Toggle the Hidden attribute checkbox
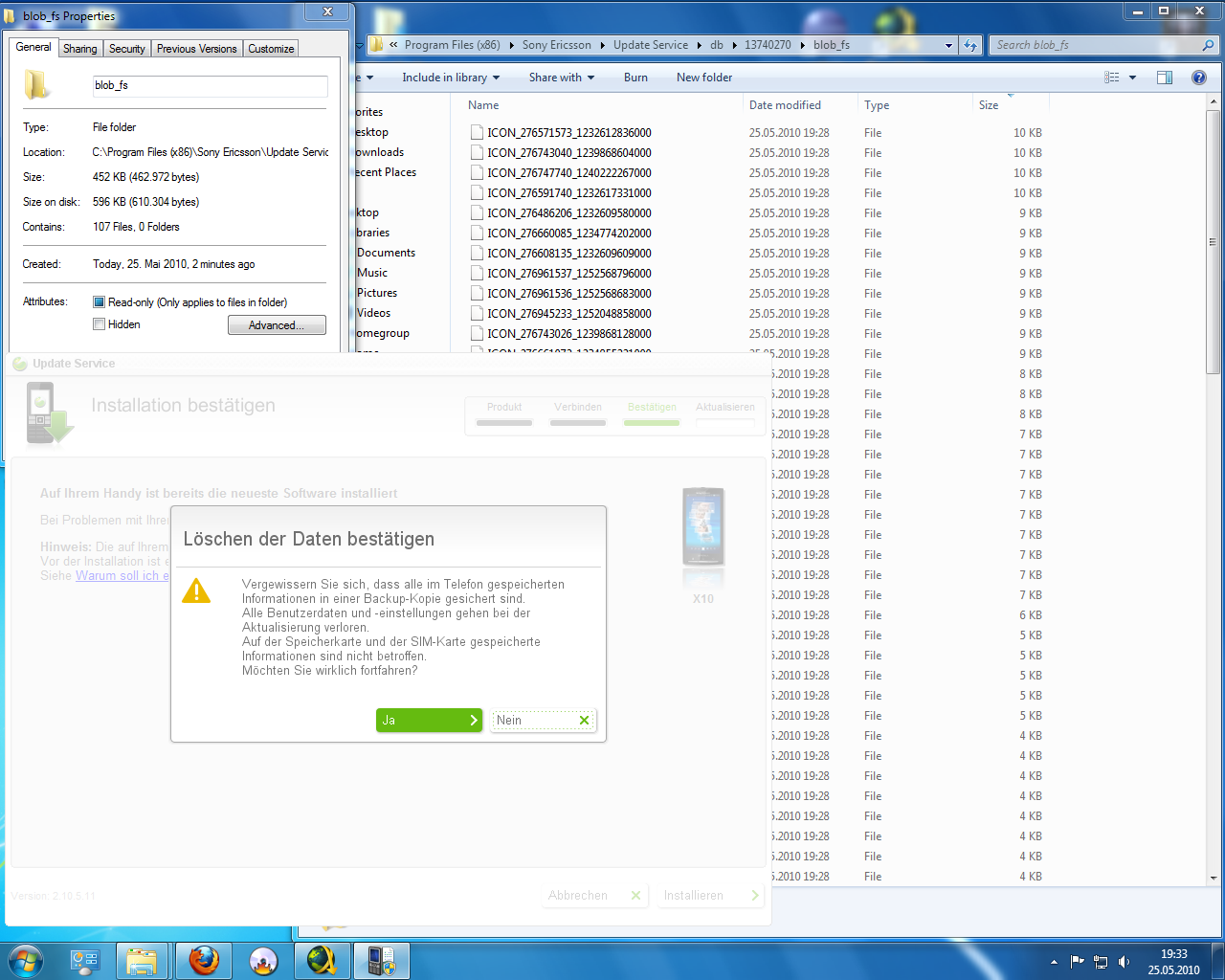Image resolution: width=1225 pixels, height=980 pixels. point(99,324)
